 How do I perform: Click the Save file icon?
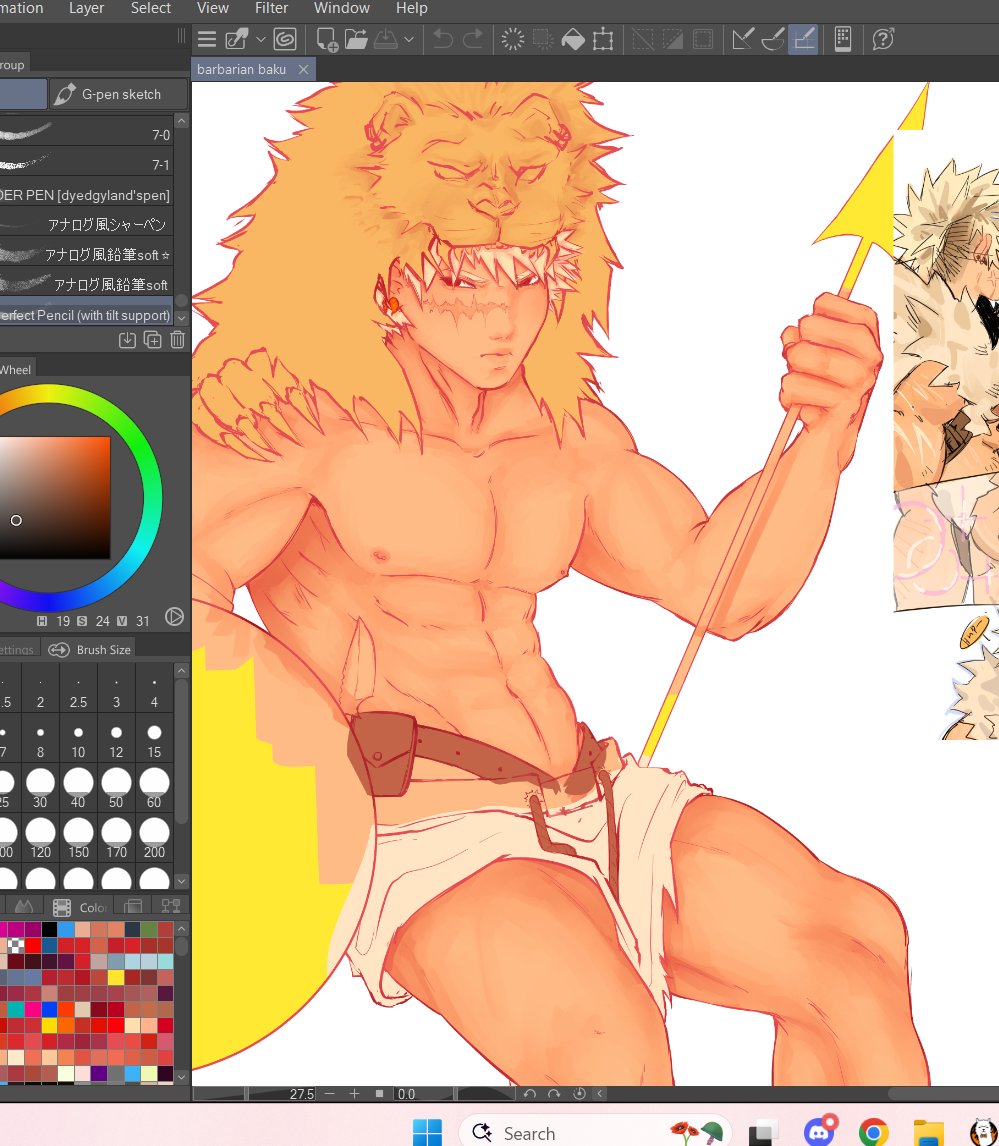click(x=385, y=39)
